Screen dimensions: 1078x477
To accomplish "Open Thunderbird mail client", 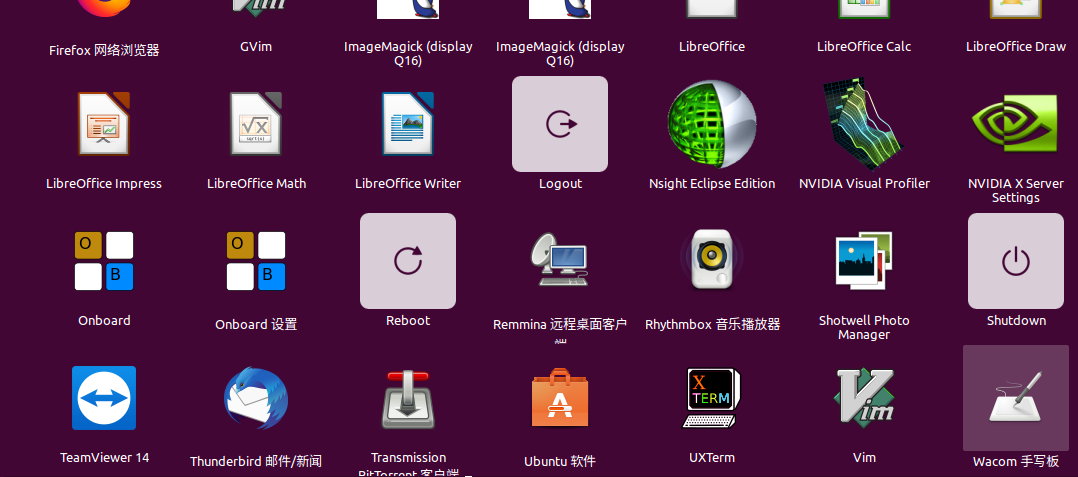I will (x=256, y=398).
